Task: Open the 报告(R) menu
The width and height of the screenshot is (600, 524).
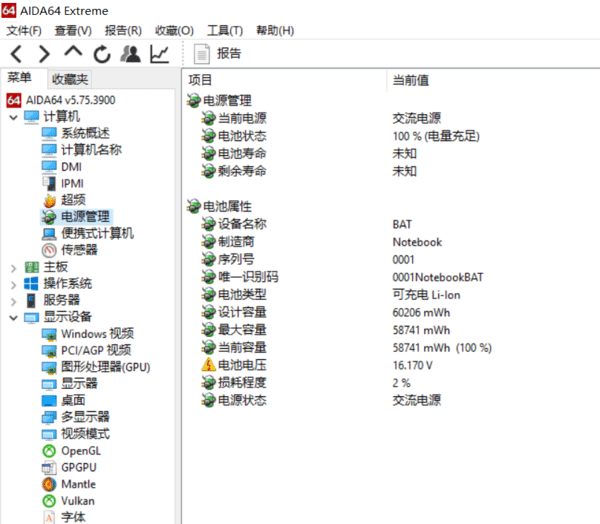Action: coord(123,30)
